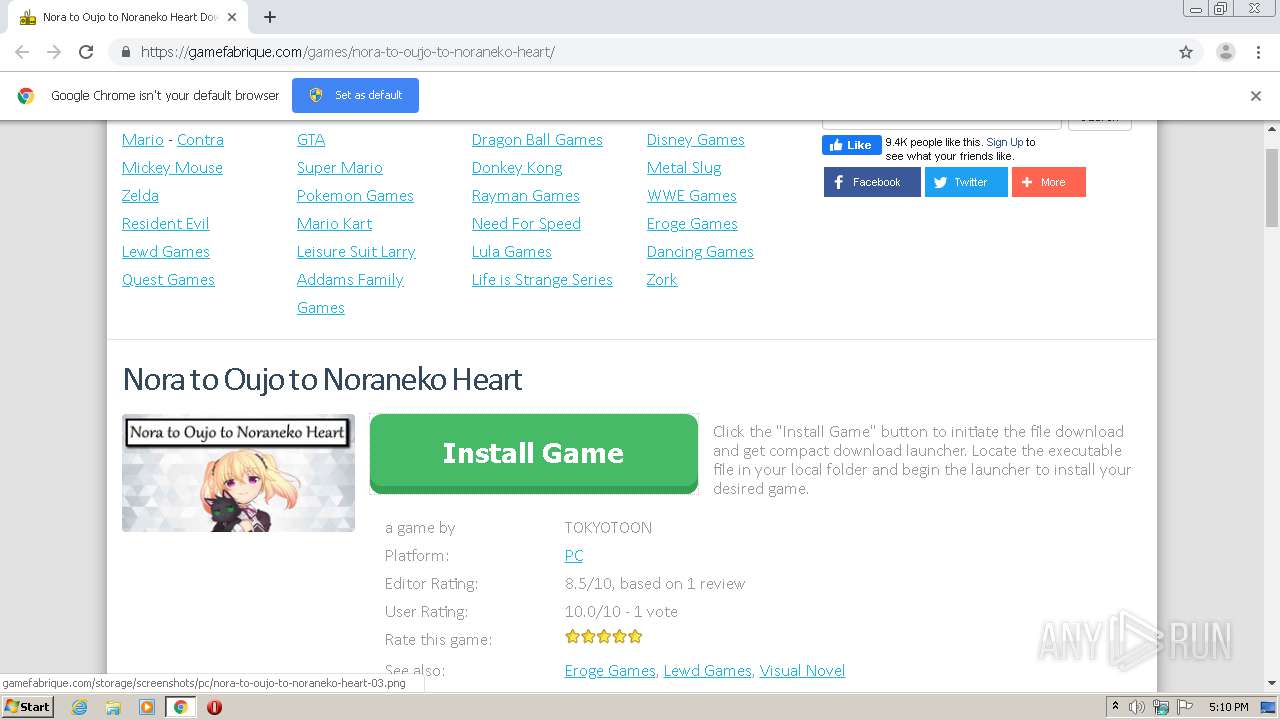Open the WWE Games link
1280x720 pixels.
tap(692, 196)
